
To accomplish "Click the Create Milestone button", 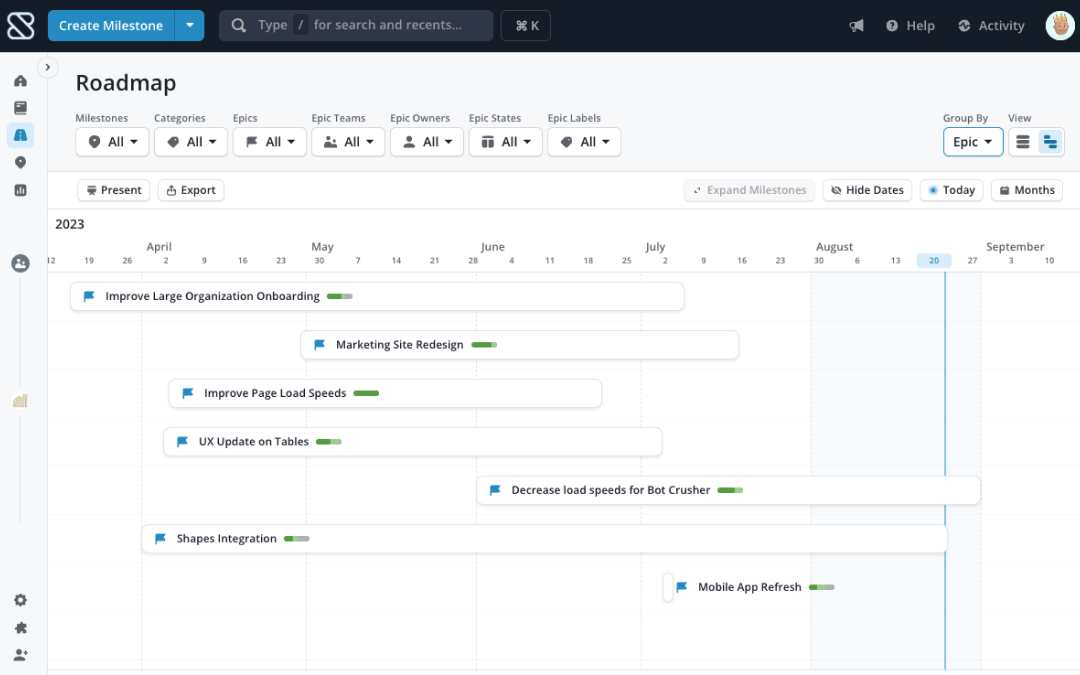I will (x=110, y=25).
